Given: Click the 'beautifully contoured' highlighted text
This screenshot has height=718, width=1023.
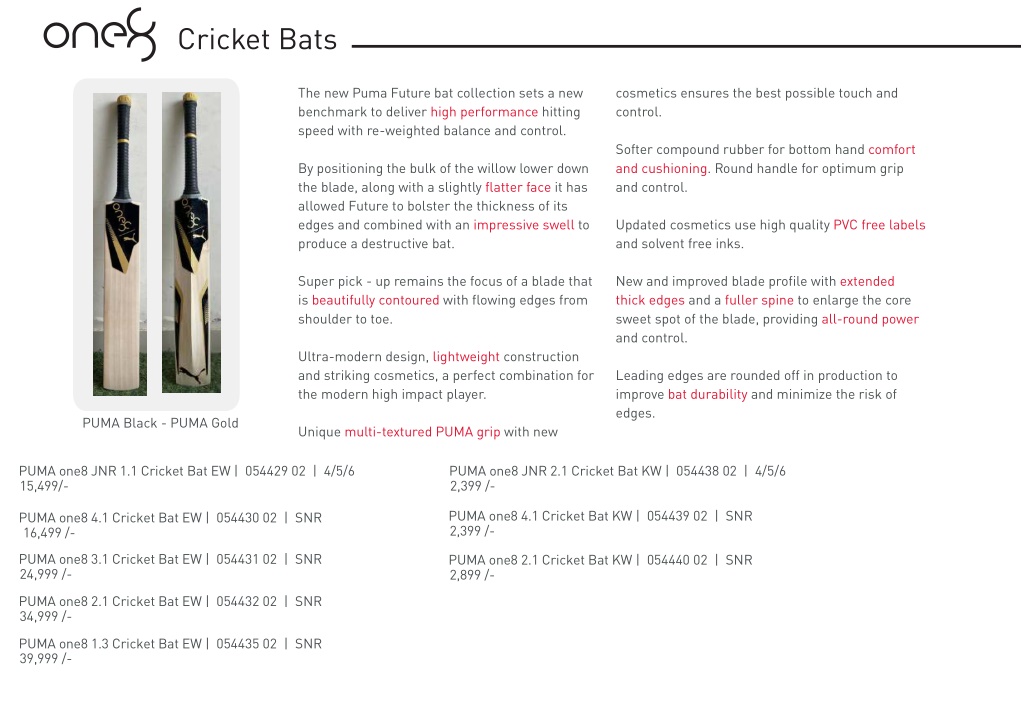Looking at the screenshot, I should (x=376, y=300).
